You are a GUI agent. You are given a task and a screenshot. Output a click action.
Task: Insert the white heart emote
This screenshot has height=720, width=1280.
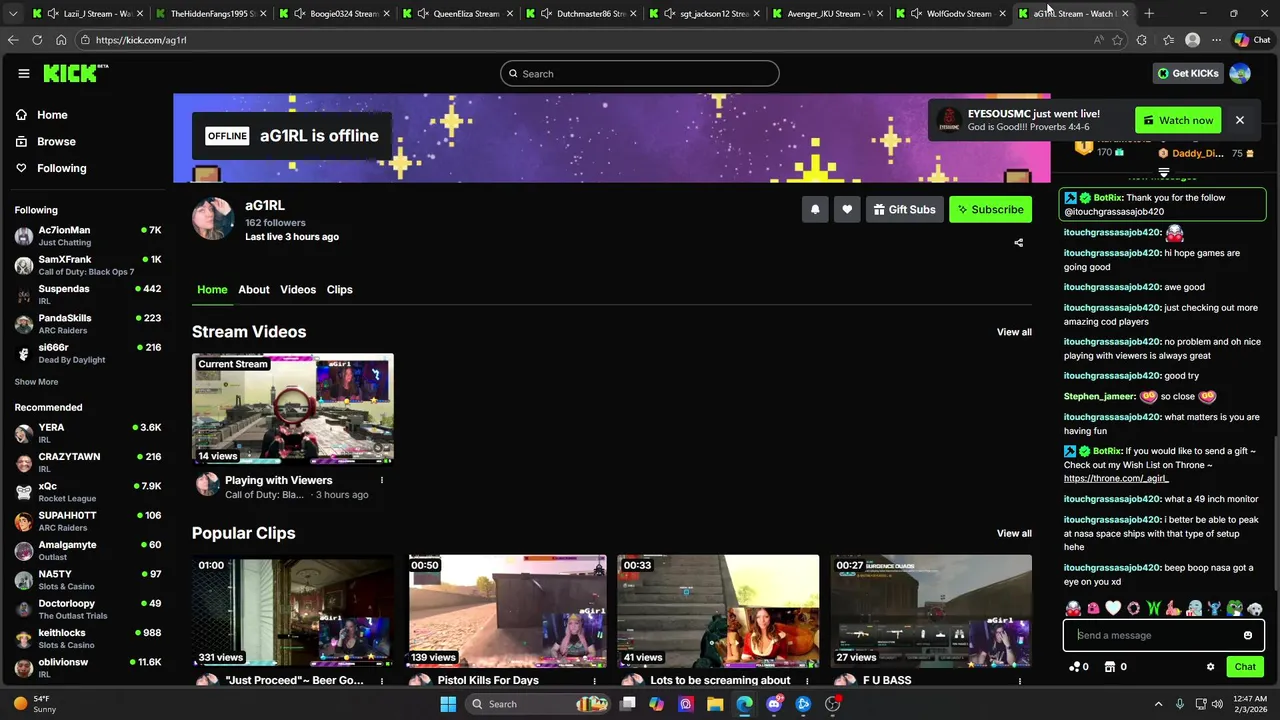1113,608
